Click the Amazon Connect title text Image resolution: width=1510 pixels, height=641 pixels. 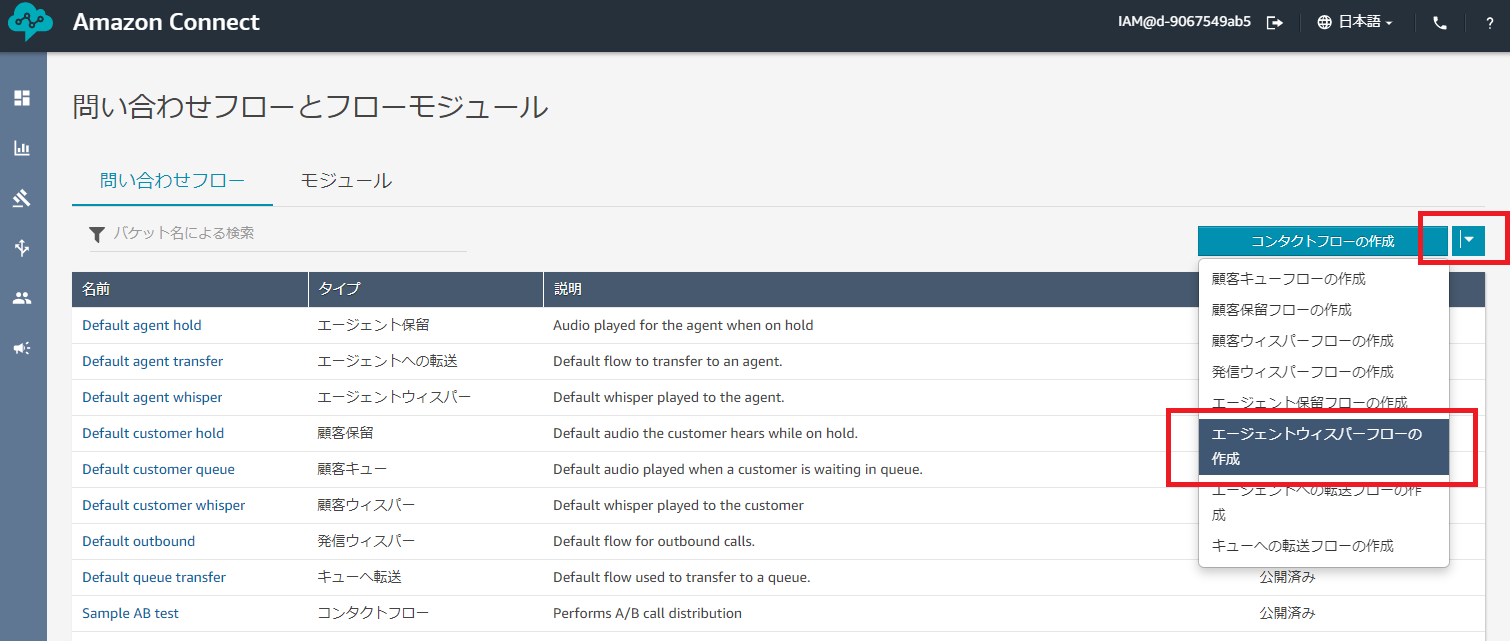[166, 22]
